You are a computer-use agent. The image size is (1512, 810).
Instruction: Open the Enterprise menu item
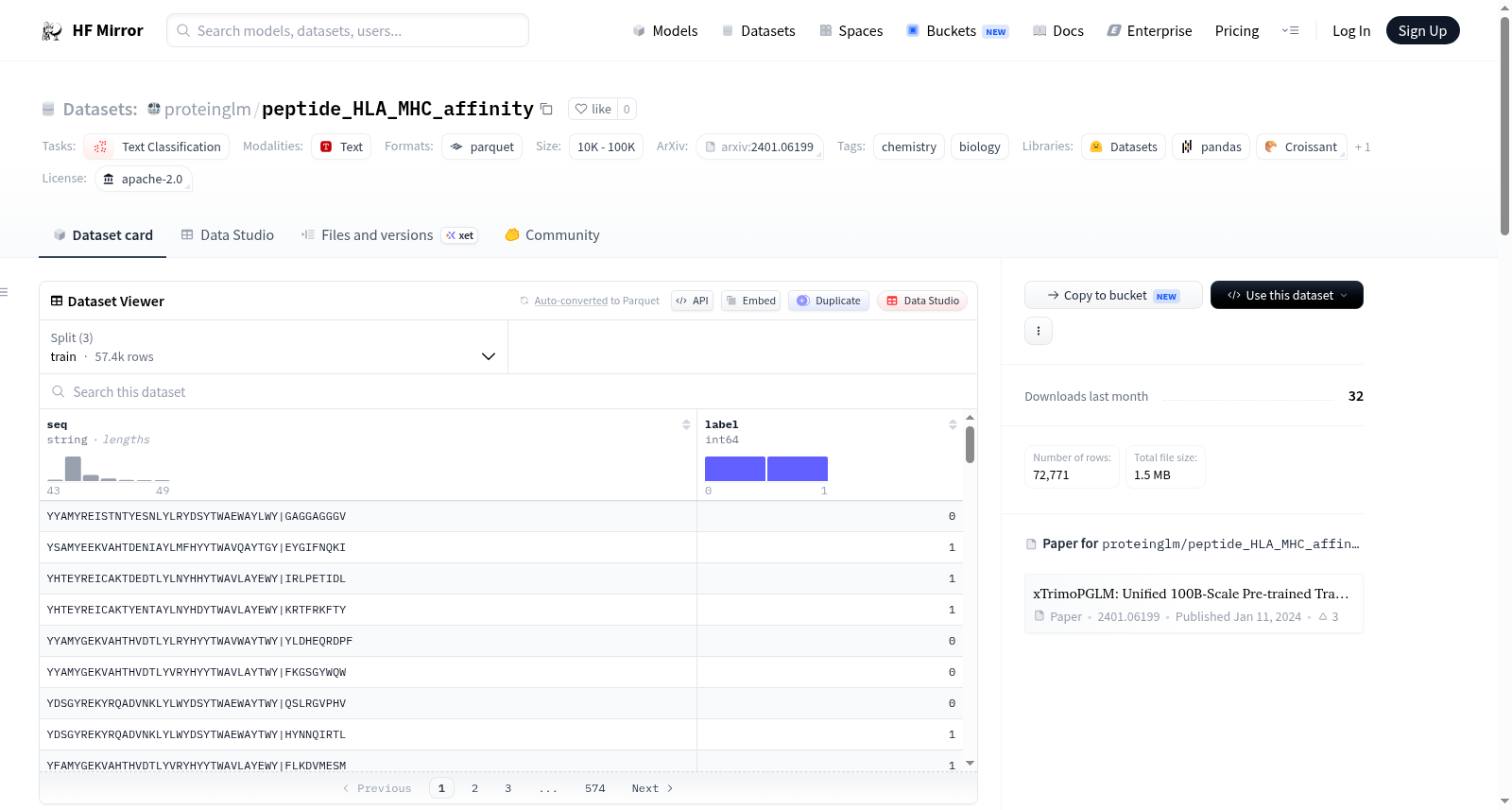tap(1150, 31)
